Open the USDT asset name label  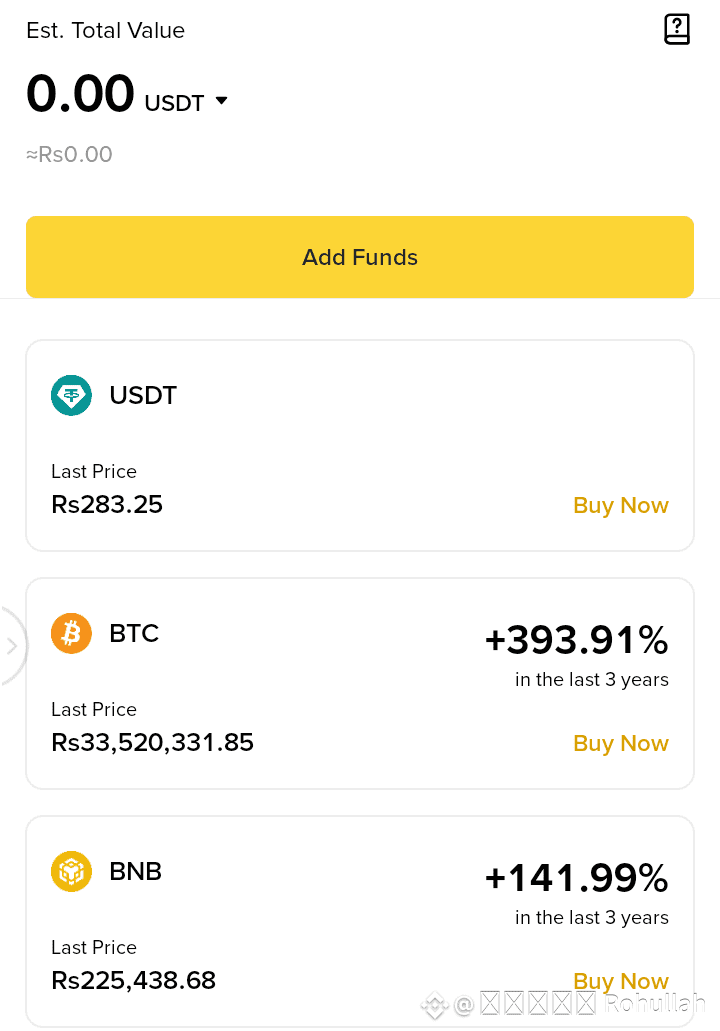point(143,395)
